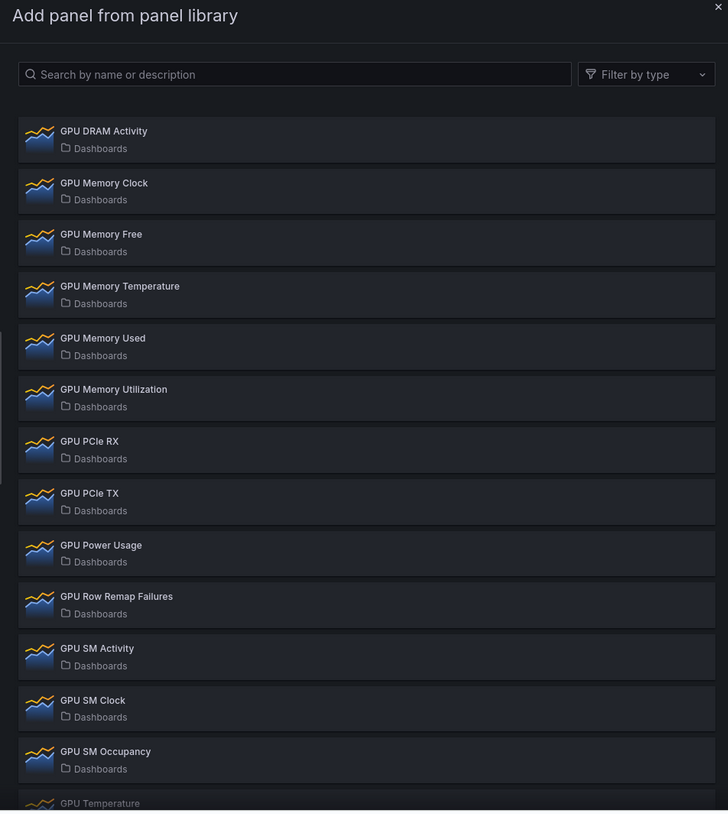Close the panel library dialog

tap(718, 7)
